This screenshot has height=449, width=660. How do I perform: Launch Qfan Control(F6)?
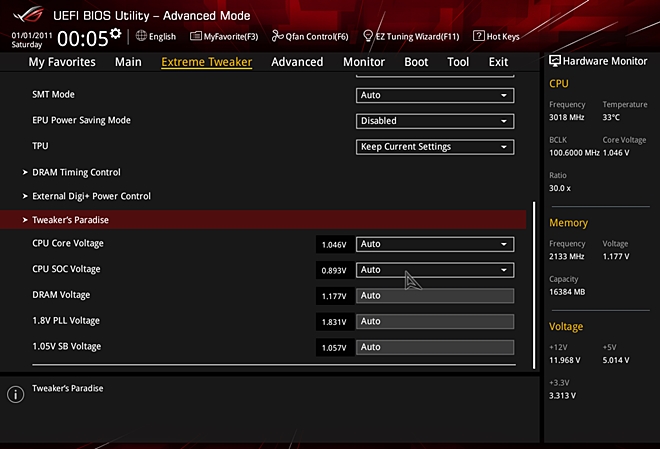coord(310,37)
